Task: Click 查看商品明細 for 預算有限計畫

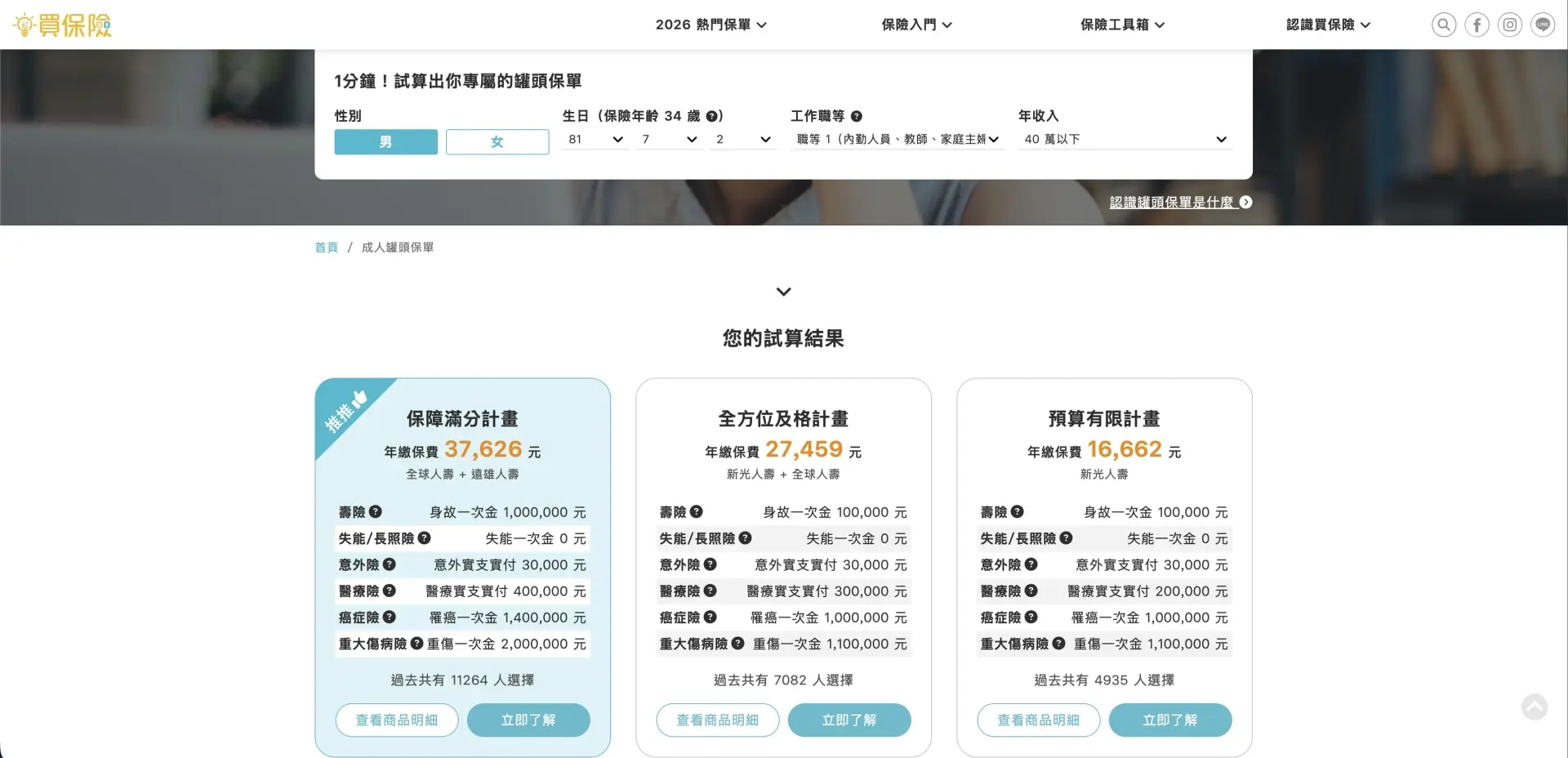Action: [x=1039, y=720]
